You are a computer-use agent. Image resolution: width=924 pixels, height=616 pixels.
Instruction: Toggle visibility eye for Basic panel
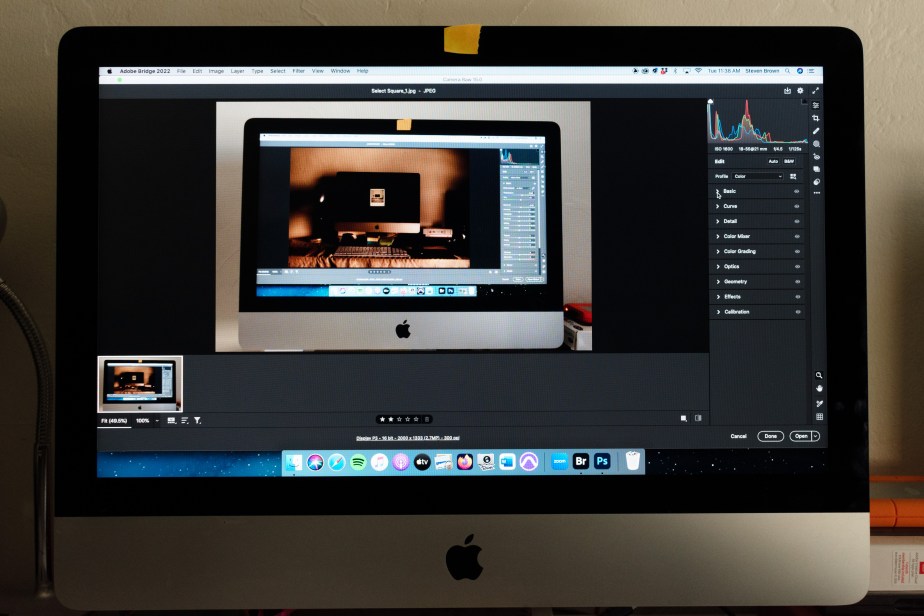pos(797,191)
